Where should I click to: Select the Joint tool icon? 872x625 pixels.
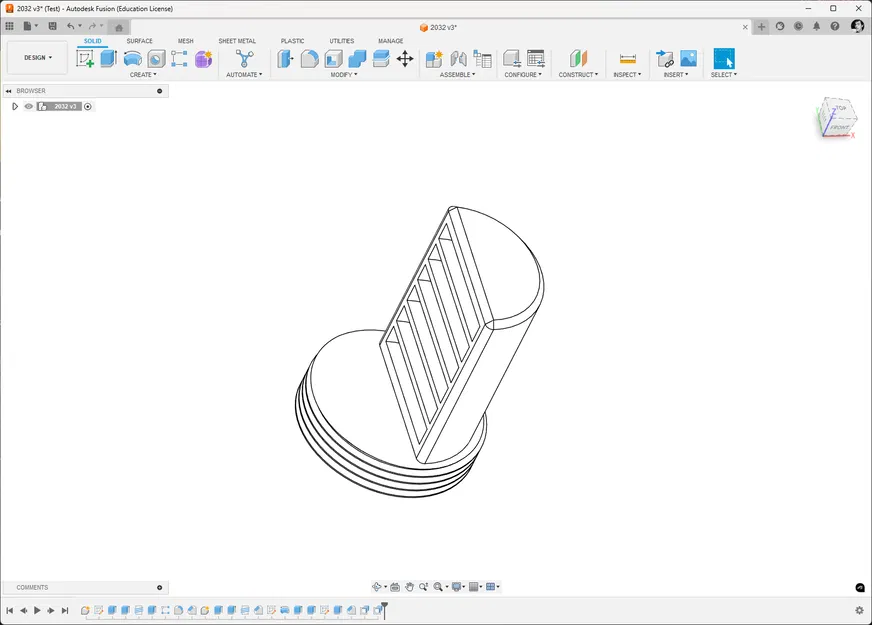[458, 58]
